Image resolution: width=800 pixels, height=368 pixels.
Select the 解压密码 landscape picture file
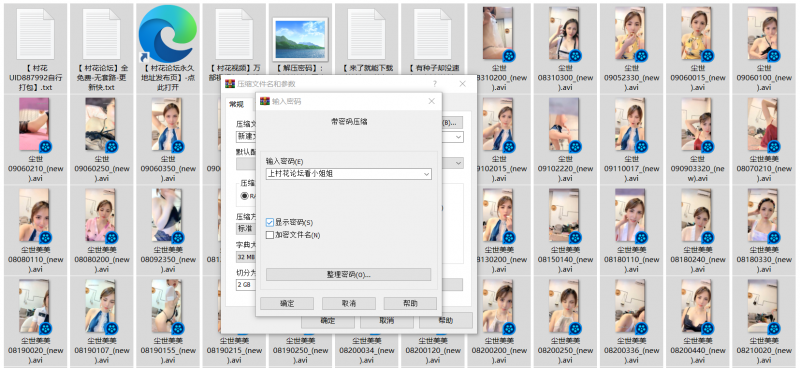[300, 39]
